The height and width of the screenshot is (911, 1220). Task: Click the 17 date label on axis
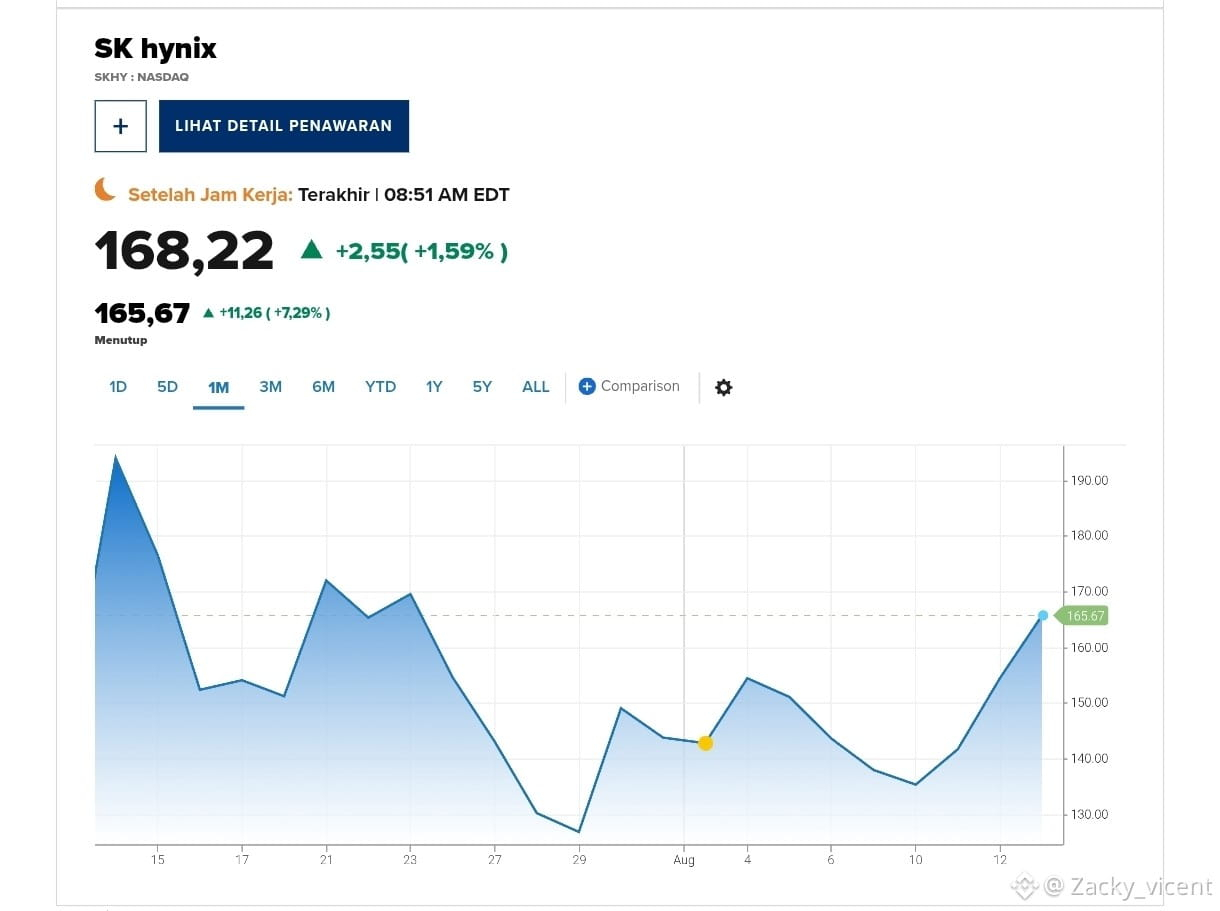tap(242, 859)
